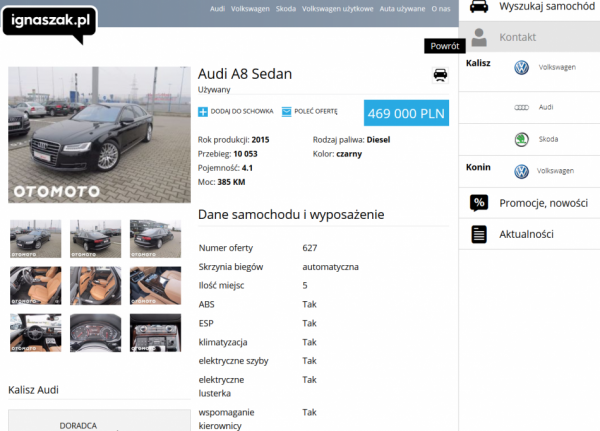Viewport: 600px width, 431px height.
Task: Click the car icon next to Wyszukaj samochód
Action: coord(479,7)
